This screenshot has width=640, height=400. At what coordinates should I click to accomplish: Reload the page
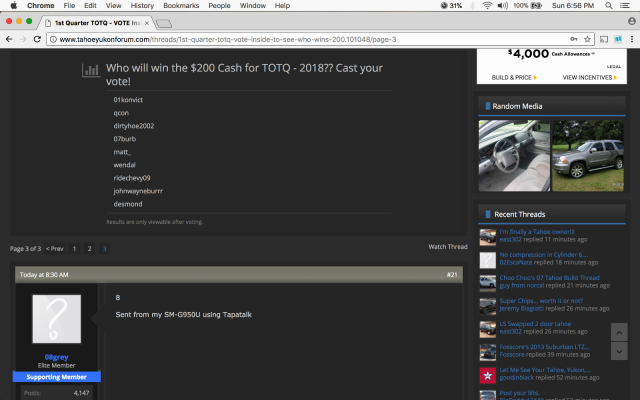click(37, 39)
